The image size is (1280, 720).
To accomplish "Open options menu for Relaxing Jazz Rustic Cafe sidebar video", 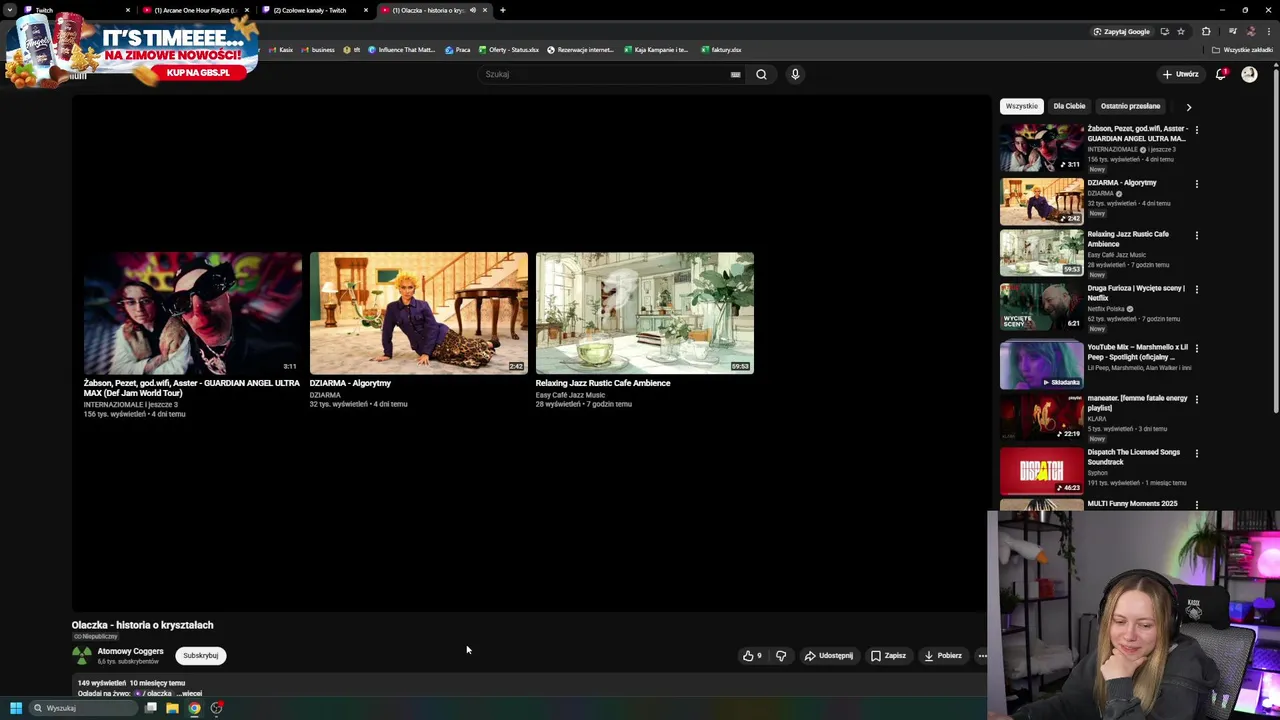I will (x=1196, y=236).
